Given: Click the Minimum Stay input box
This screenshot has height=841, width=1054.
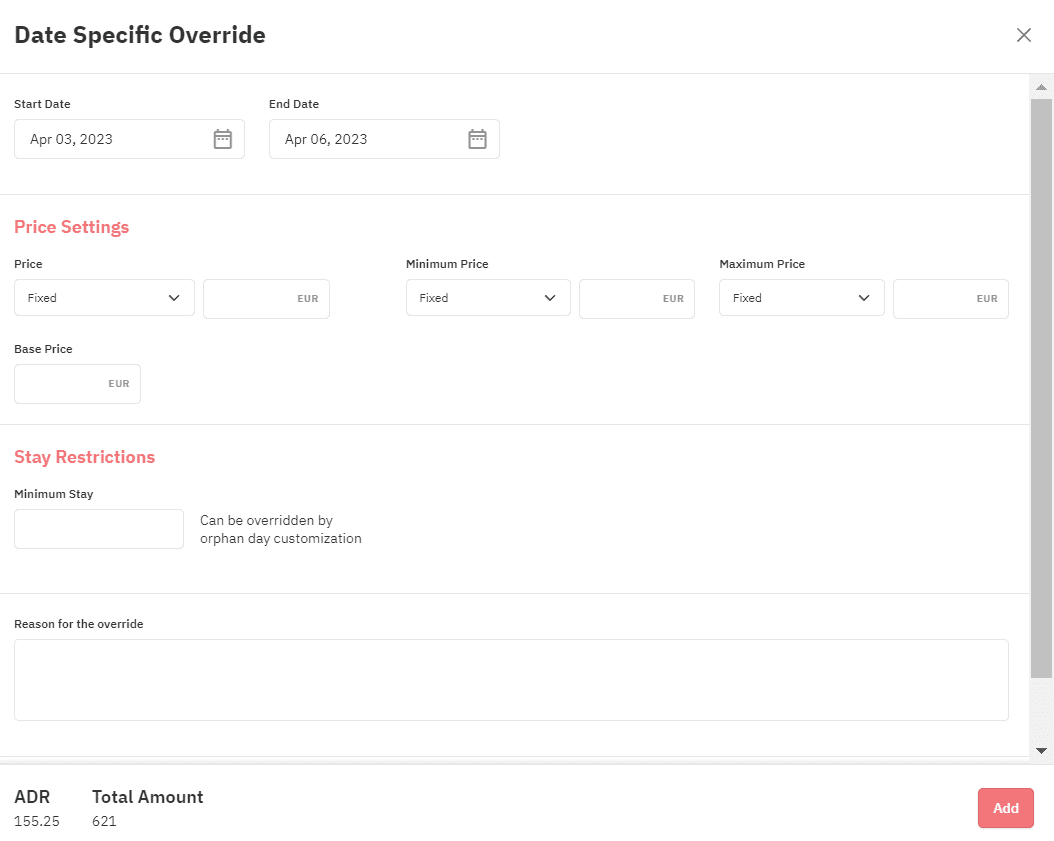Looking at the screenshot, I should click(99, 529).
